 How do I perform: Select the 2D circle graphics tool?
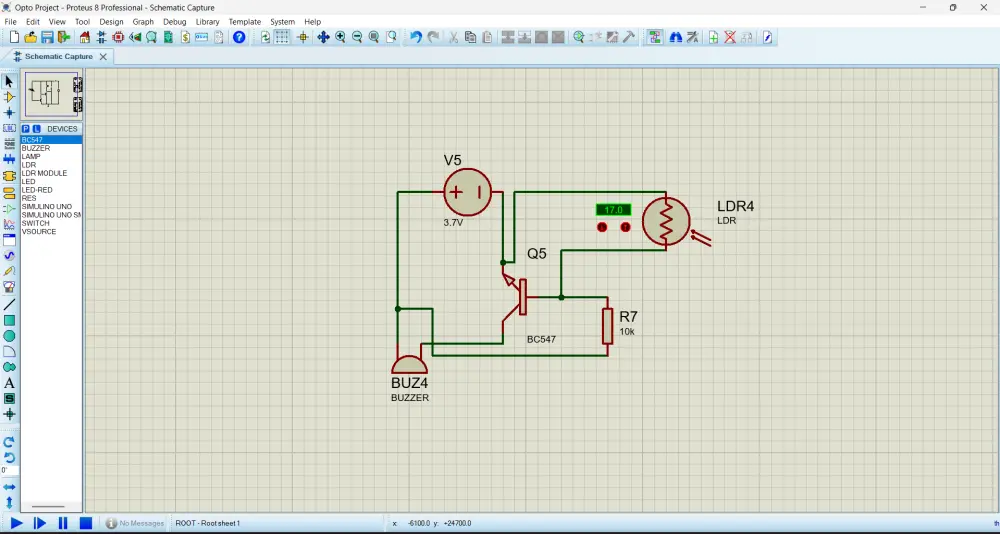click(x=9, y=336)
